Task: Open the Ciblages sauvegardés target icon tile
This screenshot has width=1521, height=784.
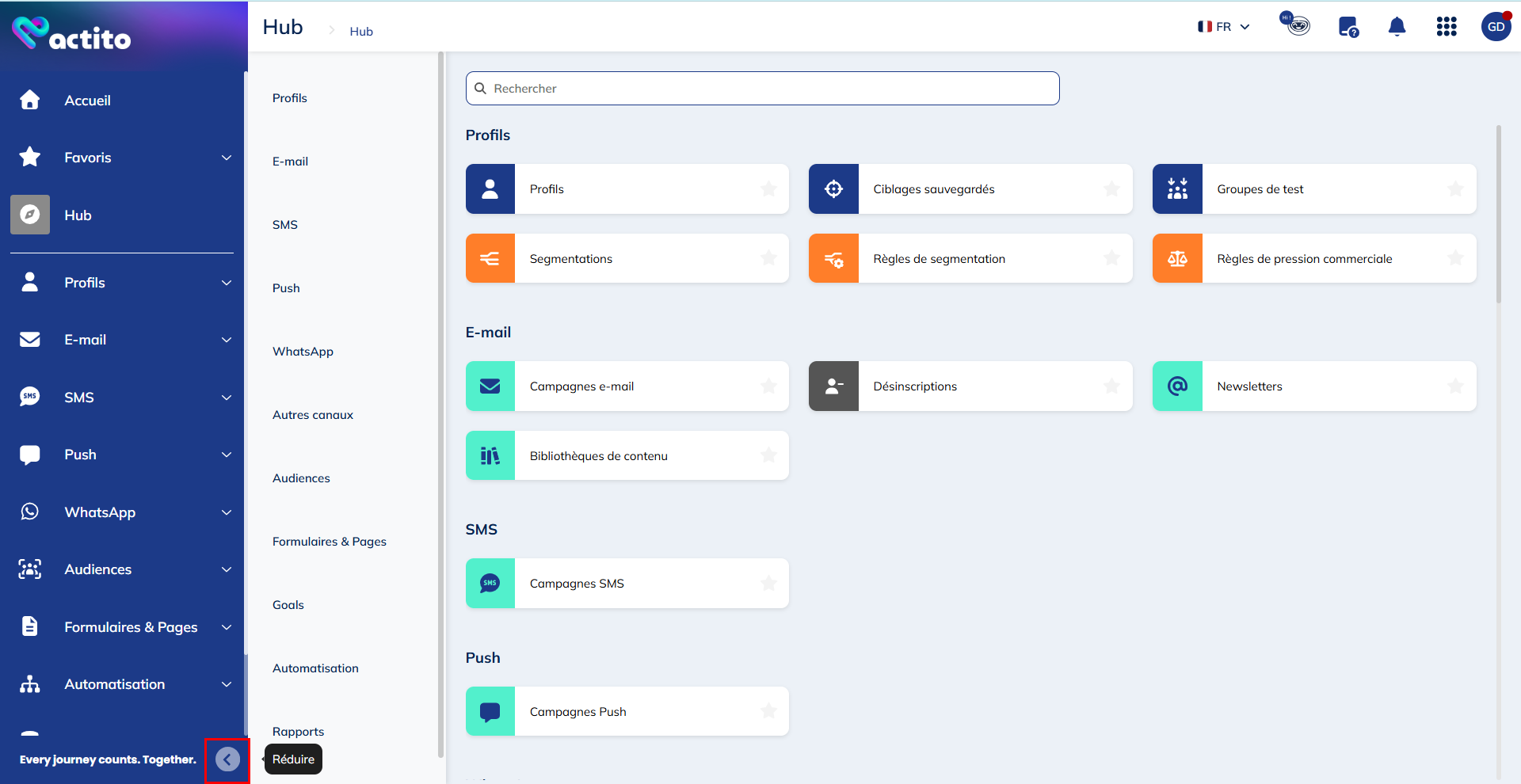Action: pos(833,189)
